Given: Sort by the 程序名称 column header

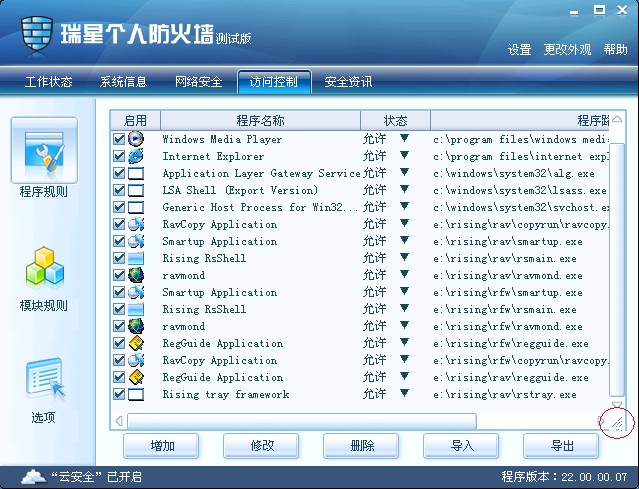Looking at the screenshot, I should 260,121.
